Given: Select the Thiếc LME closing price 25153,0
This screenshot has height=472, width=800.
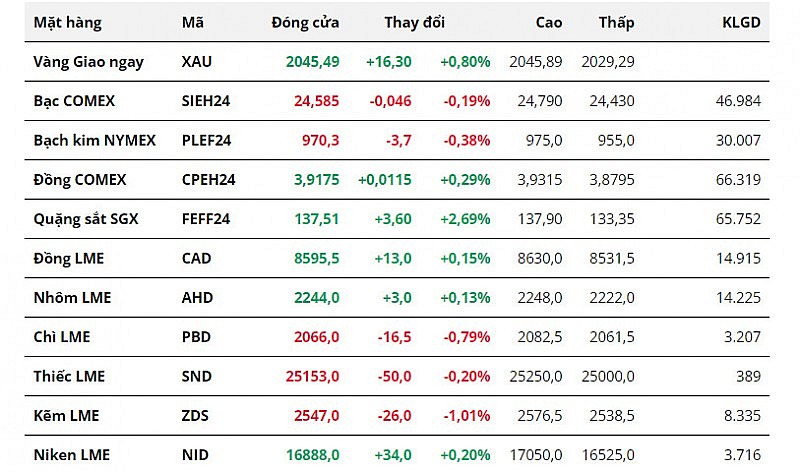Looking at the screenshot, I should [x=309, y=376].
